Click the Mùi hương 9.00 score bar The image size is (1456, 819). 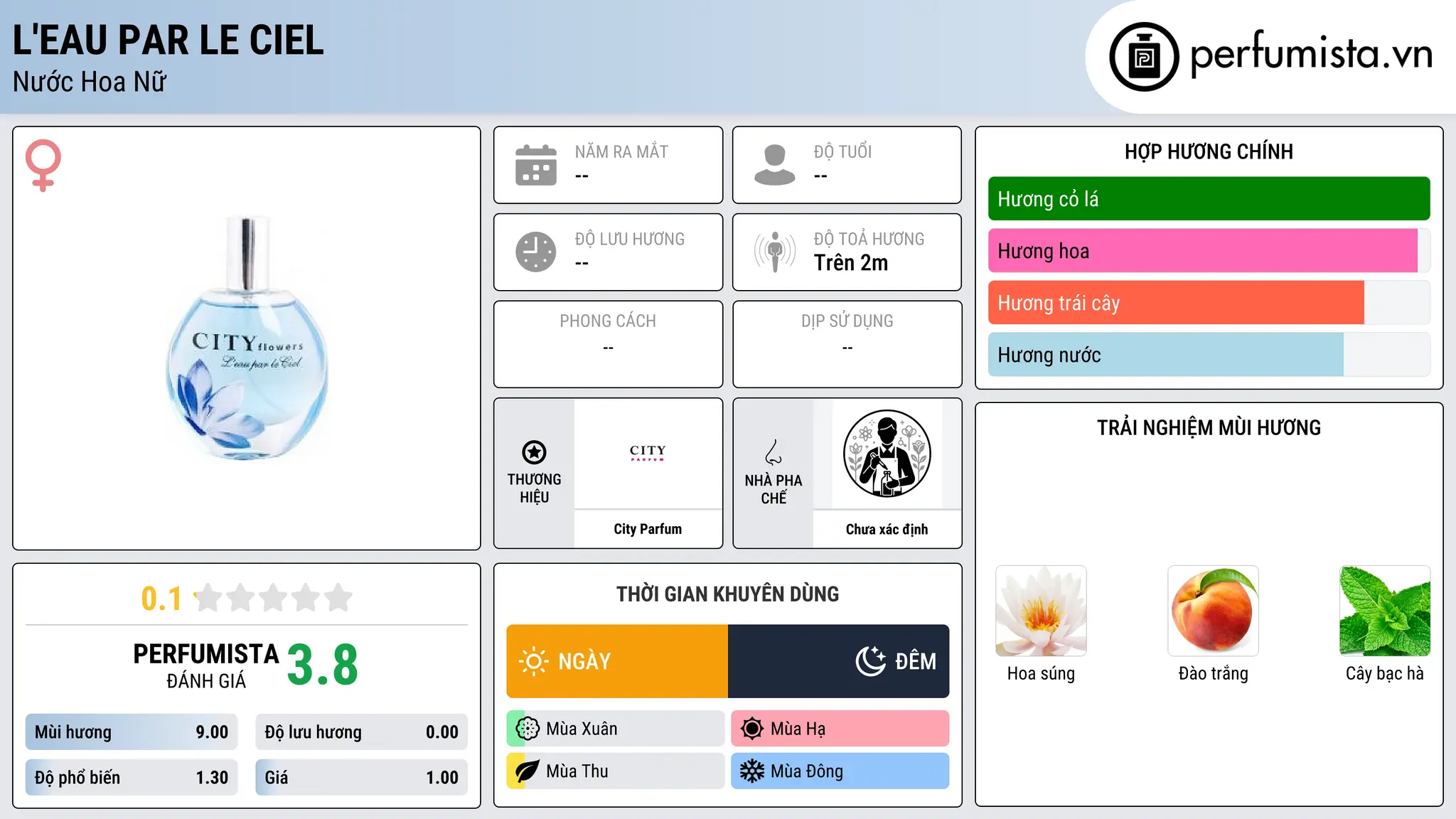(x=132, y=732)
